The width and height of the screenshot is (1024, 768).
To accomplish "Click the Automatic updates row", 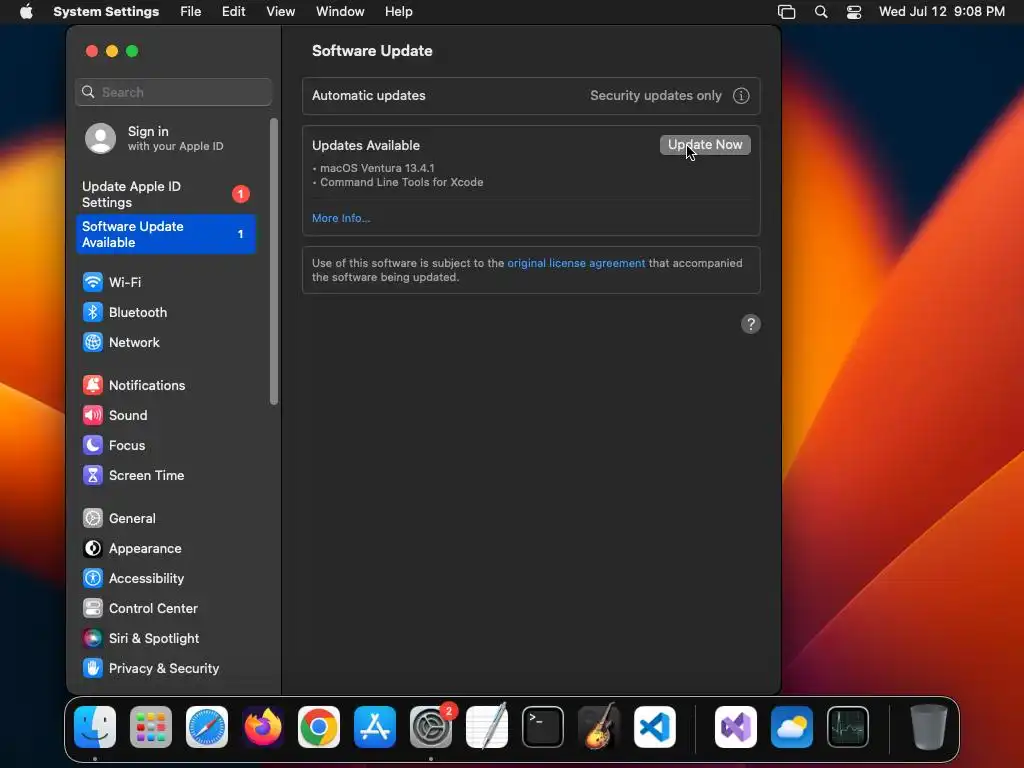I will [x=532, y=95].
